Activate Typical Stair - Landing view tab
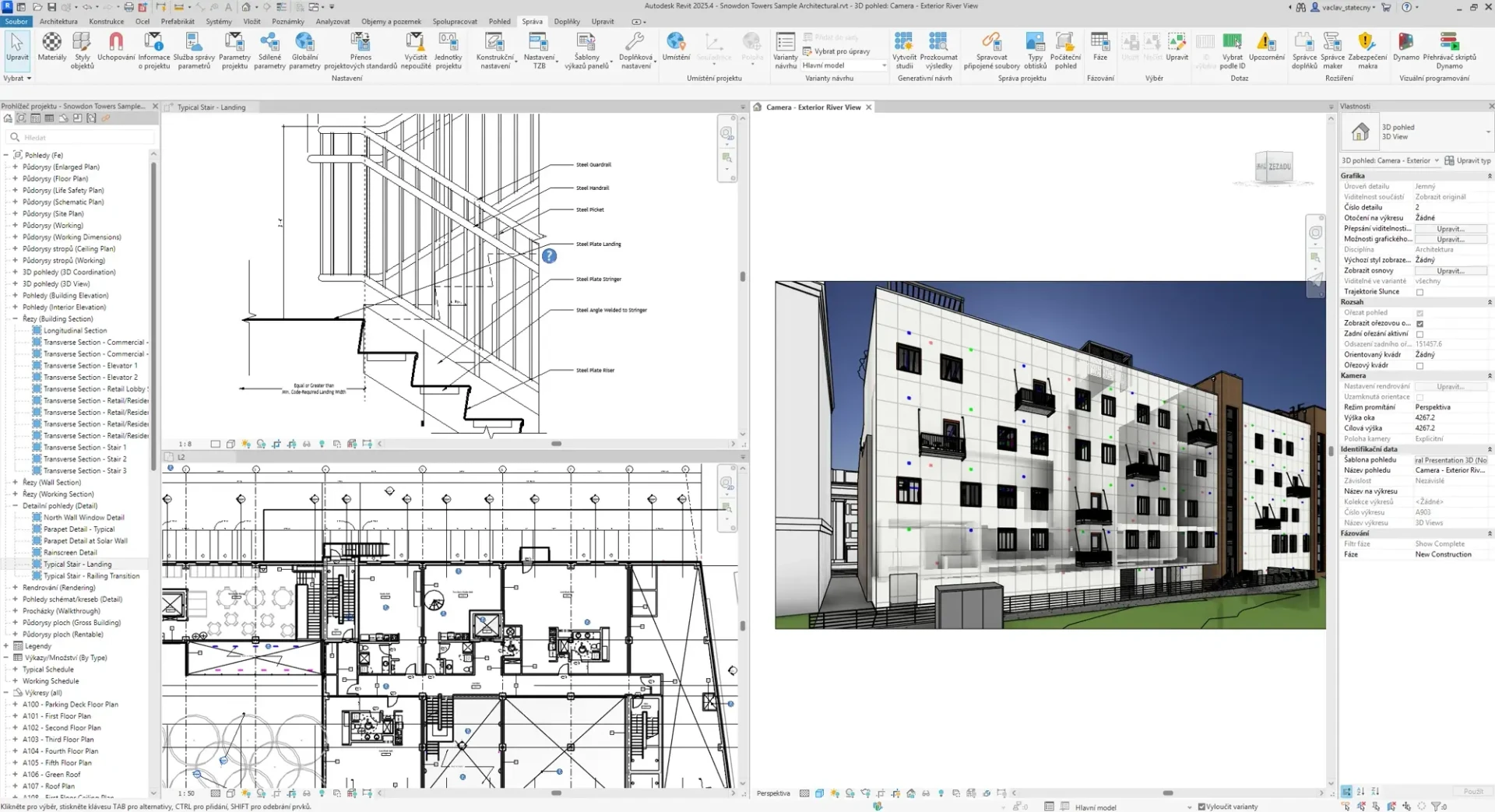Image resolution: width=1495 pixels, height=812 pixels. [x=211, y=107]
